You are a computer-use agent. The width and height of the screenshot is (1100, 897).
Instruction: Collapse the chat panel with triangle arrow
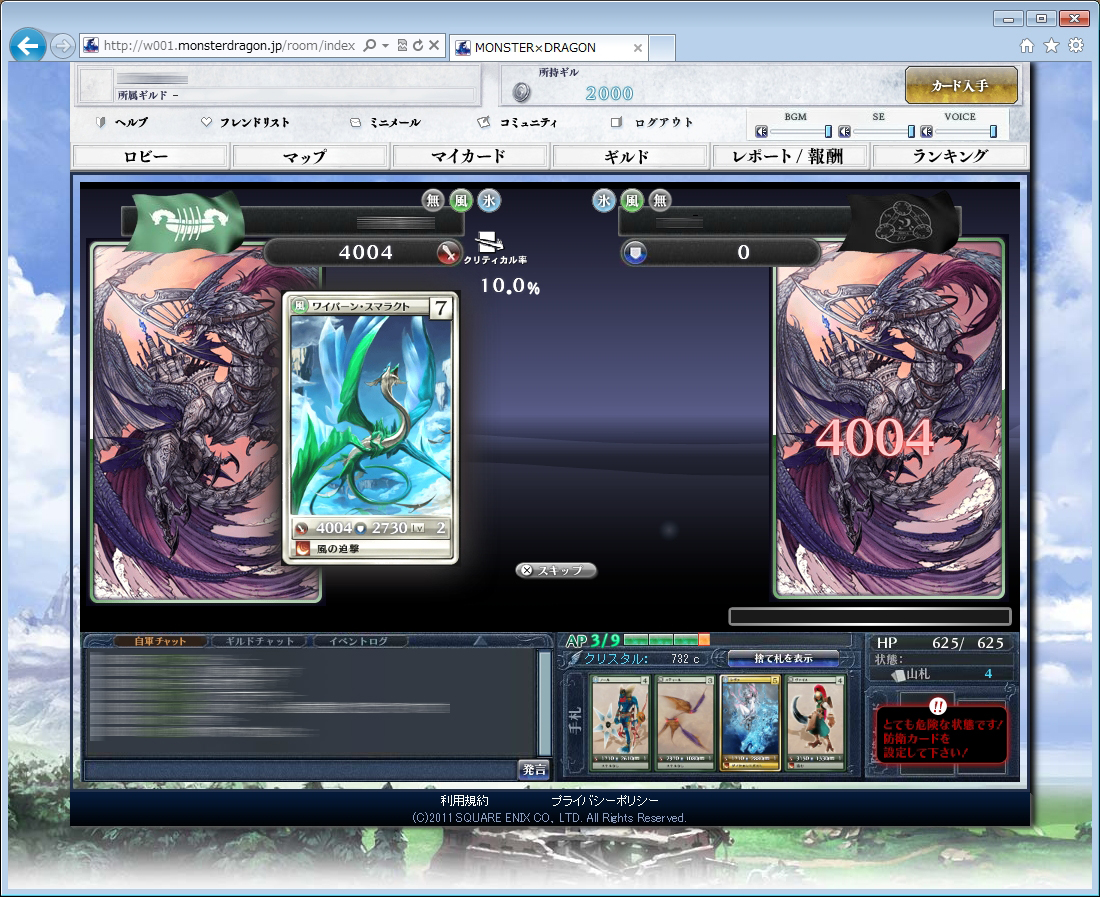481,641
